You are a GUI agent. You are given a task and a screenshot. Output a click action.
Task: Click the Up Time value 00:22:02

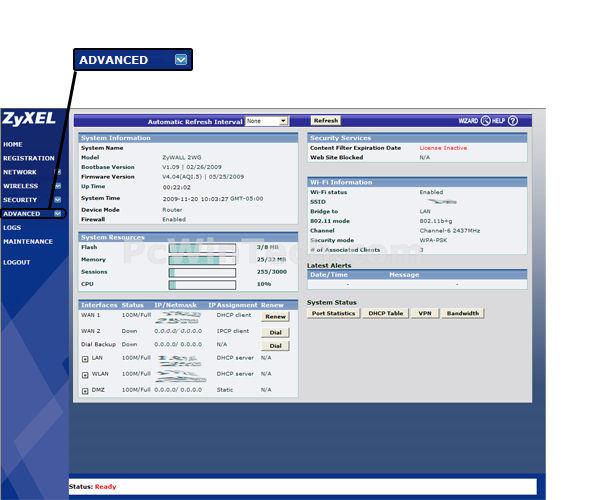click(x=176, y=187)
